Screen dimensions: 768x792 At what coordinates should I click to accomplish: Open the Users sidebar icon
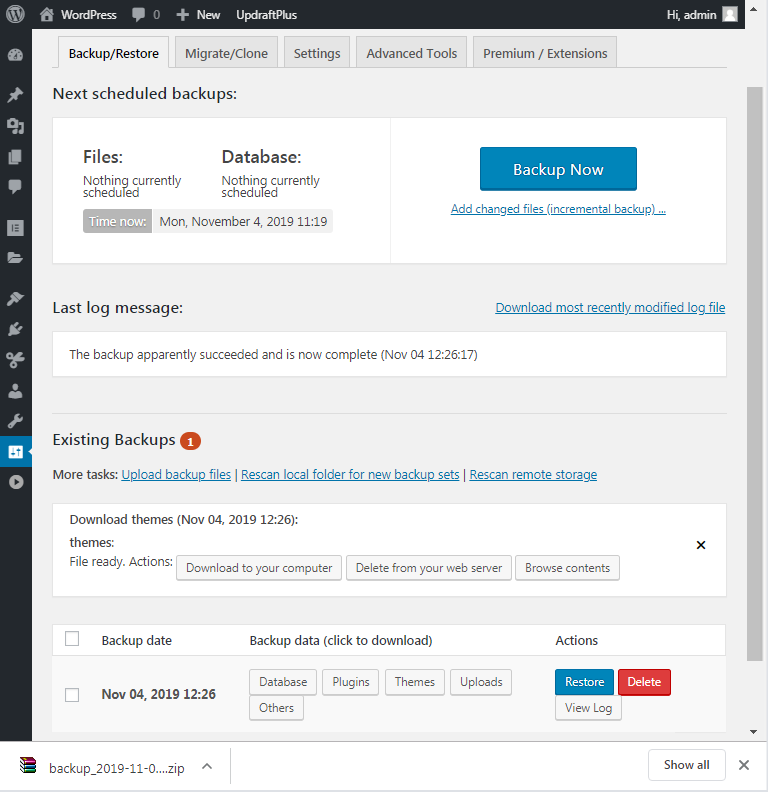point(15,391)
